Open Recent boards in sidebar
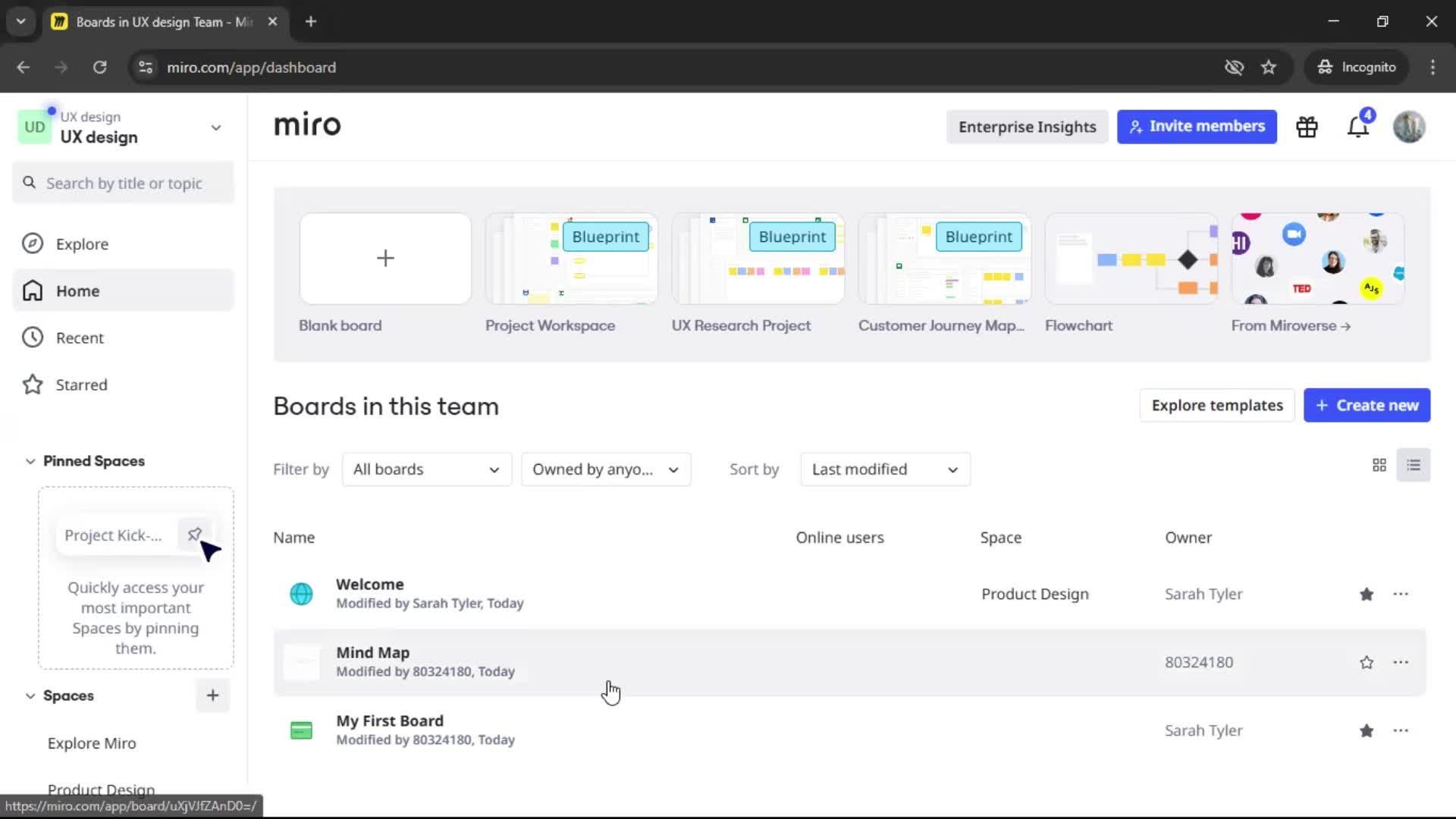 click(x=123, y=338)
